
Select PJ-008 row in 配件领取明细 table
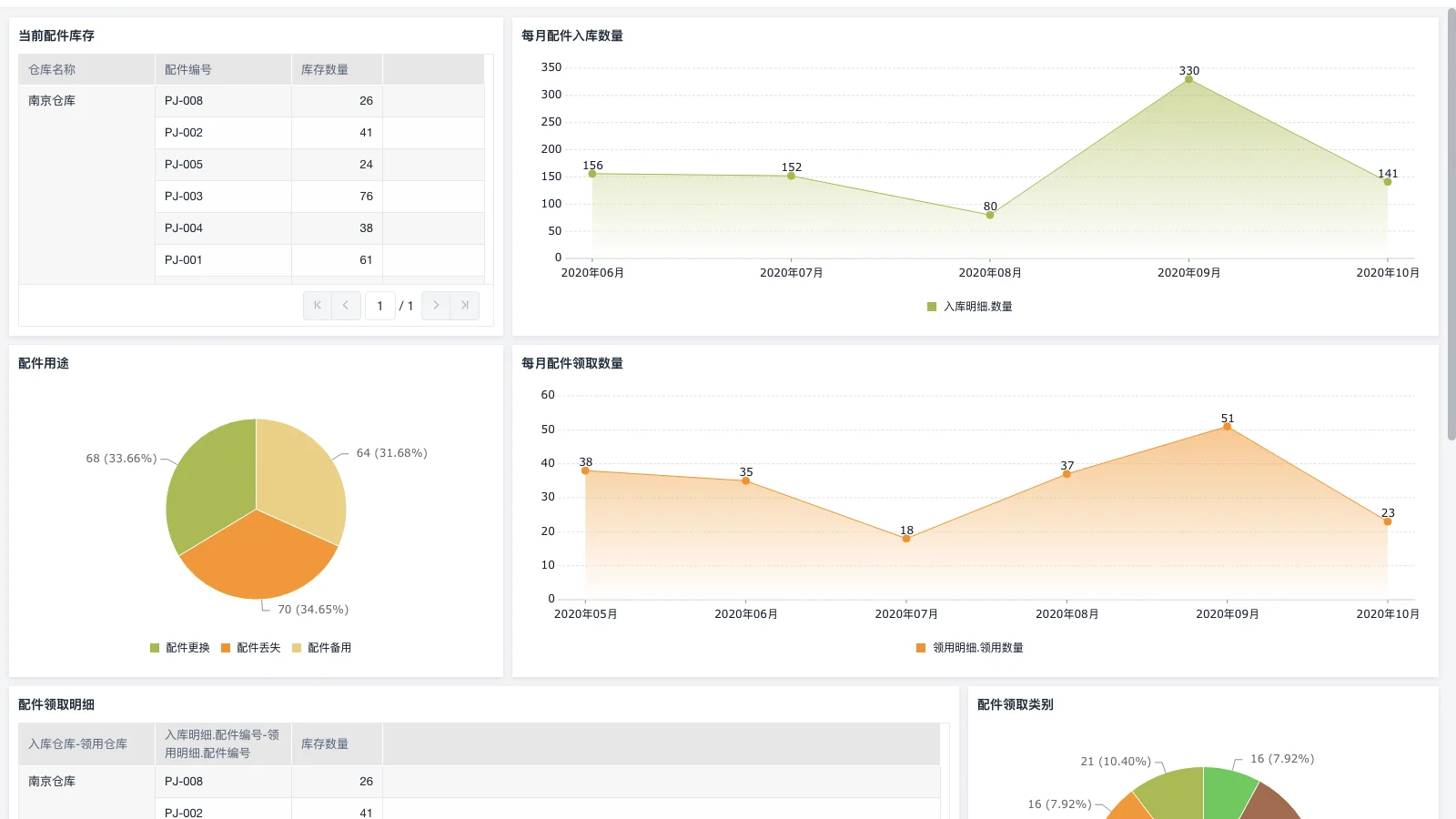[x=547, y=782]
